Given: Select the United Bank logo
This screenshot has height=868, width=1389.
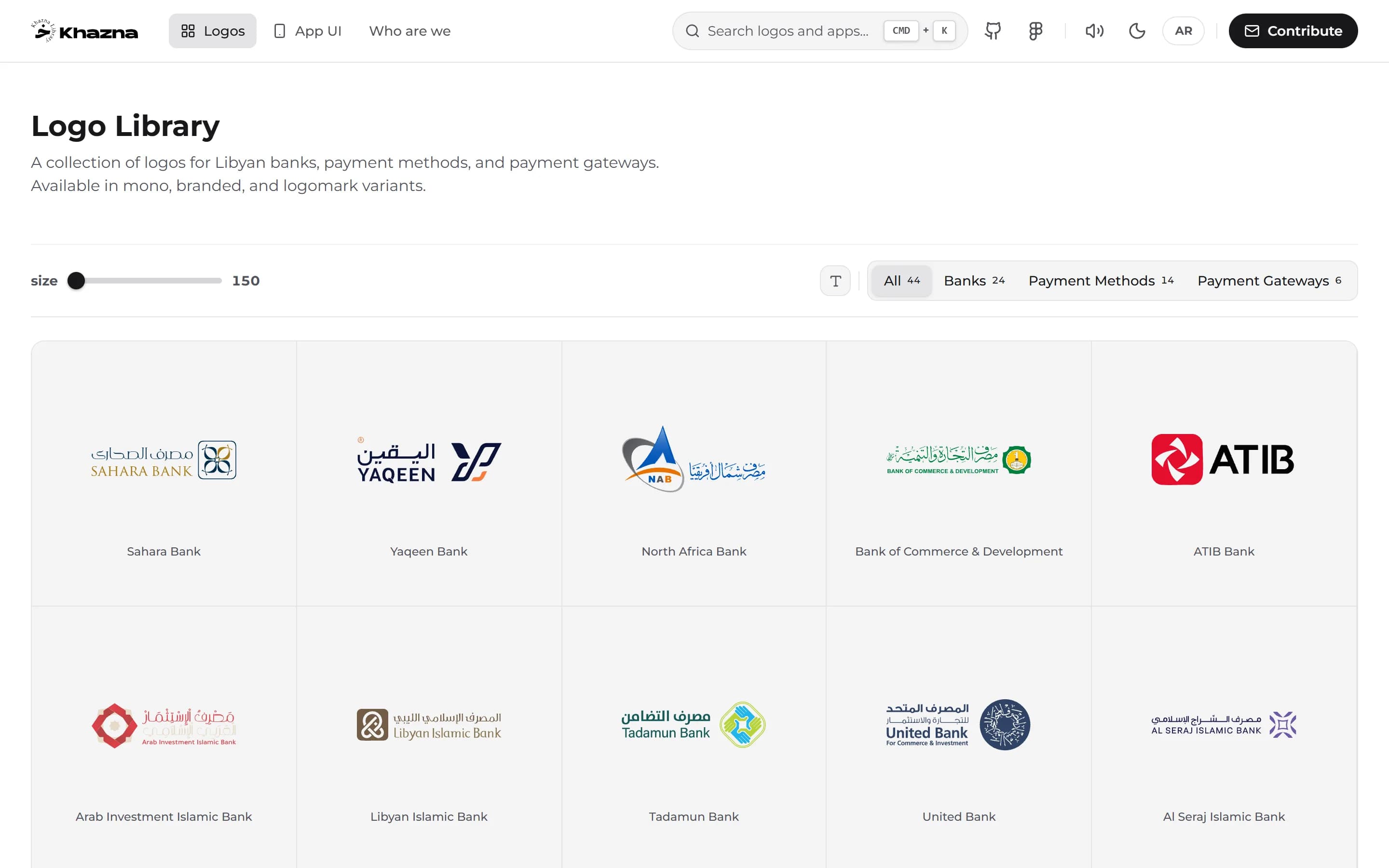Looking at the screenshot, I should 958,724.
